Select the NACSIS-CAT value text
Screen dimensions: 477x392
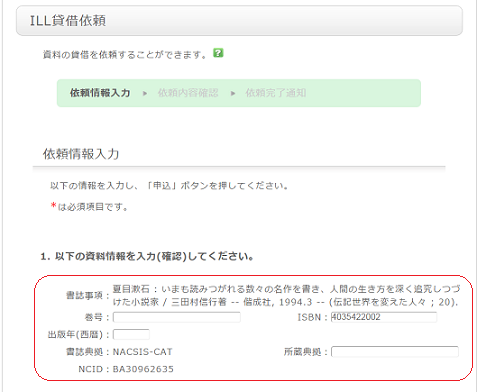click(x=143, y=352)
